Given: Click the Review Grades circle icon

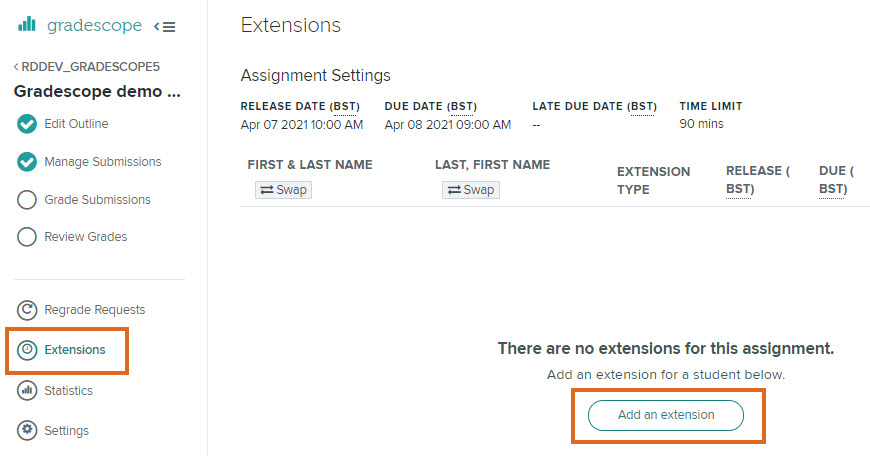Looking at the screenshot, I should pos(28,237).
